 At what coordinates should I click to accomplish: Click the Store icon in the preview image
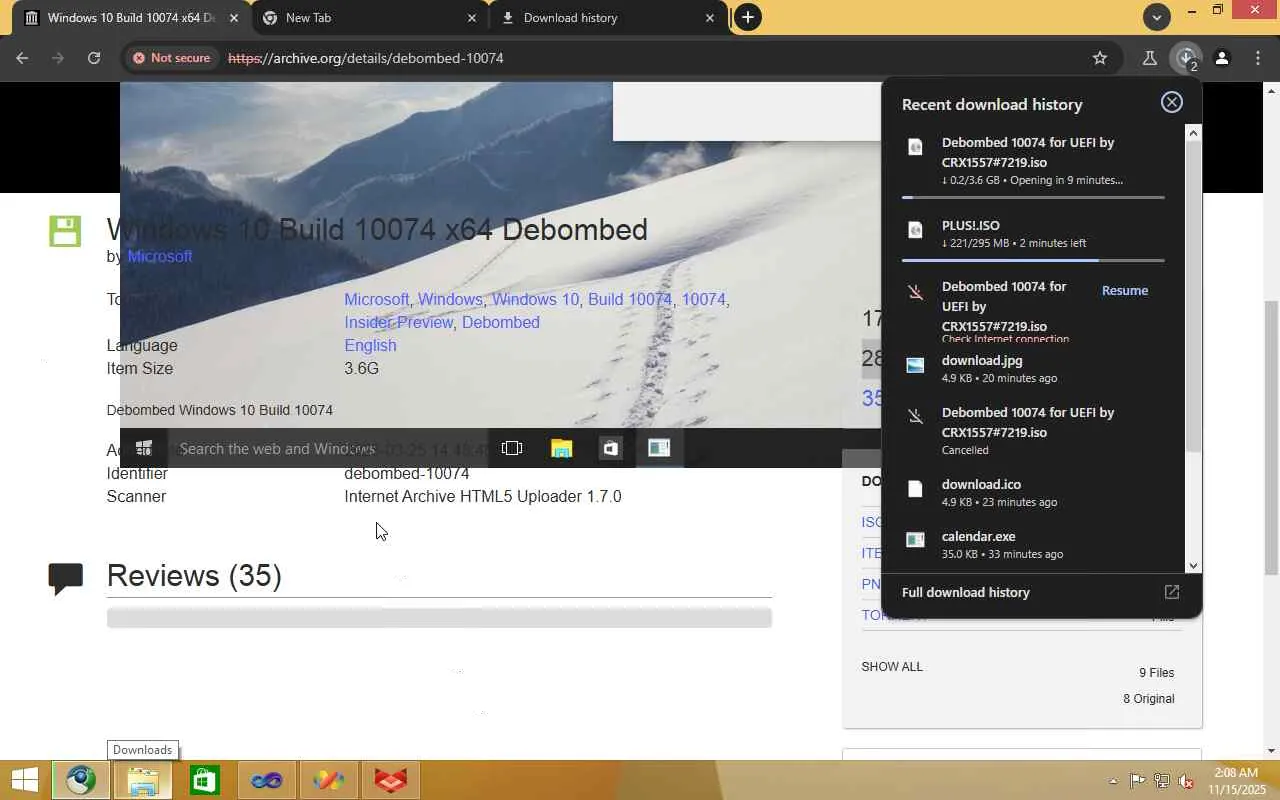click(610, 448)
